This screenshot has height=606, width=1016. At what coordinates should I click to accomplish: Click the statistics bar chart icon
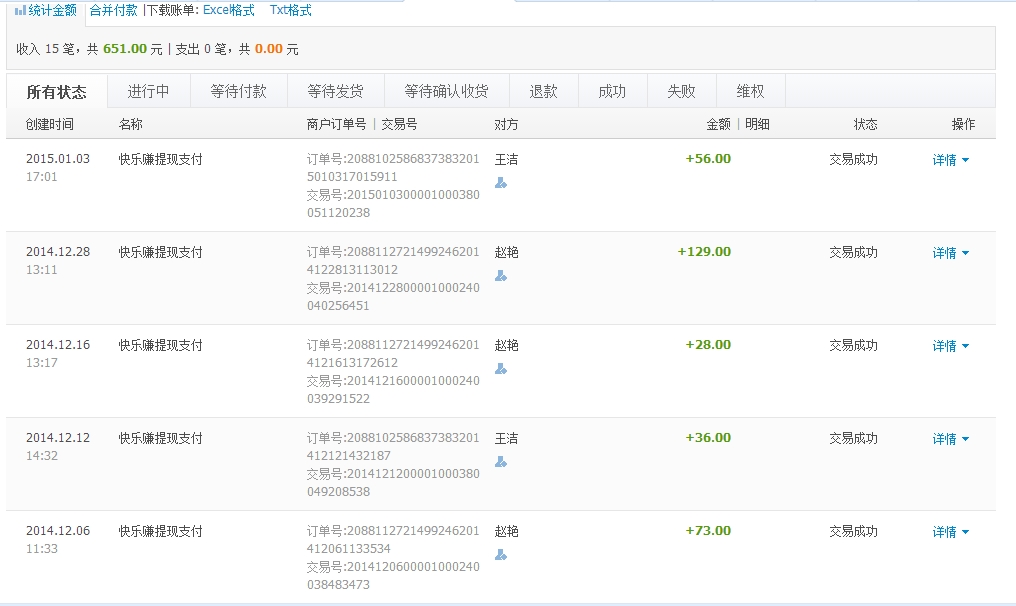(x=20, y=11)
